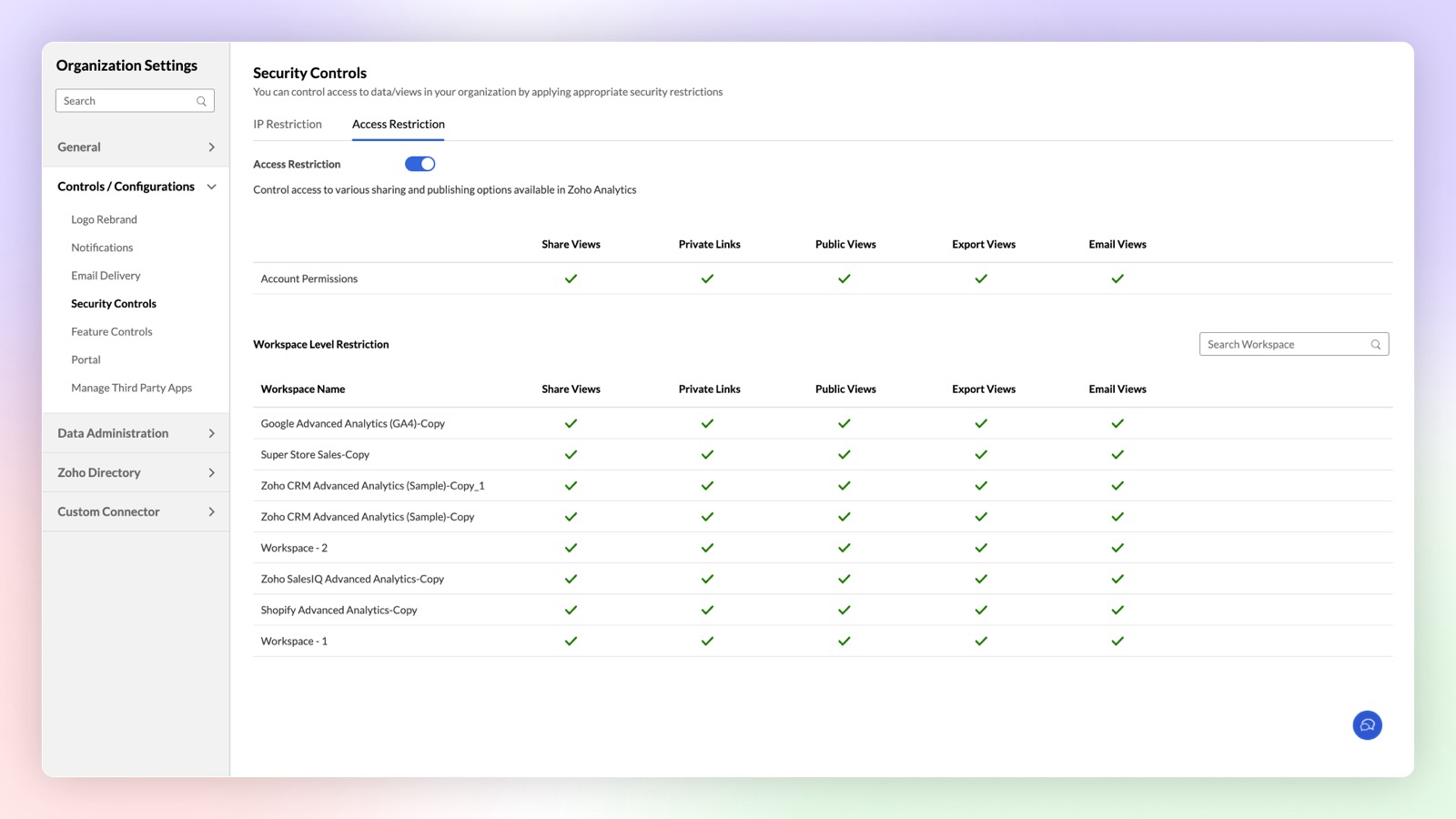
Task: Toggle Export Views for Shopify Advanced Analytics-Copy
Action: point(981,610)
